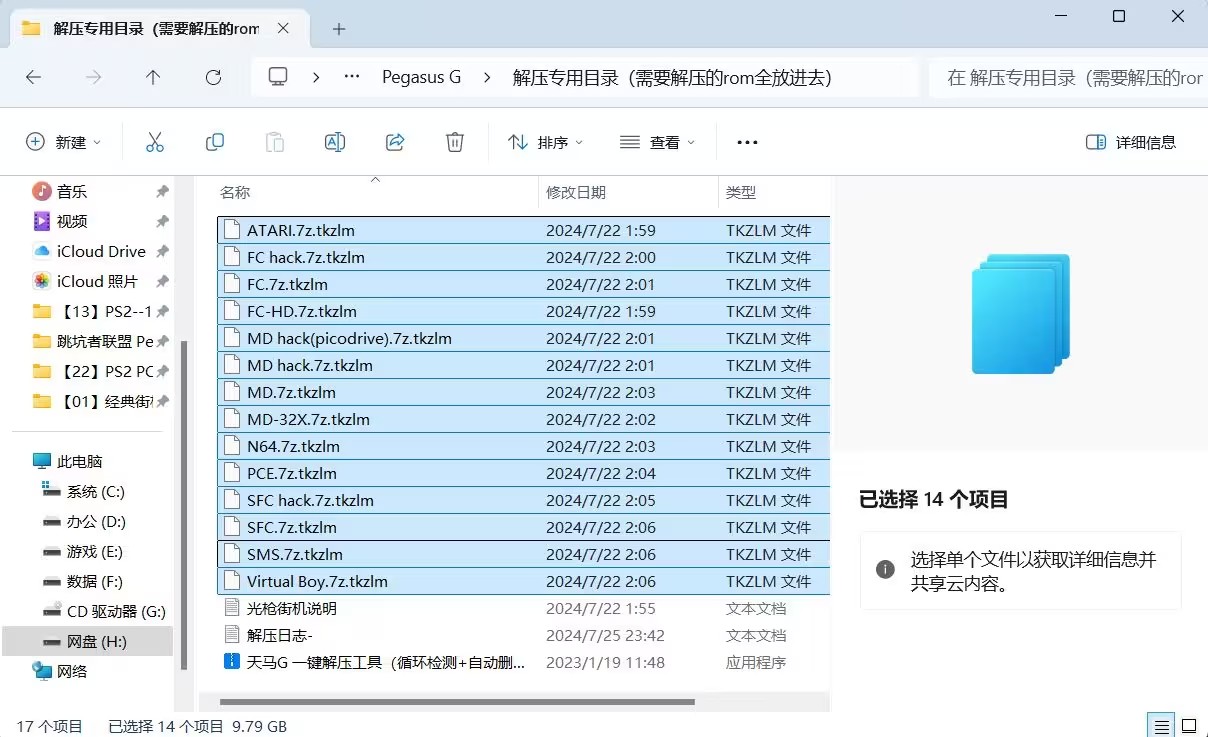Refresh the current folder view
Image resolution: width=1208 pixels, height=737 pixels.
click(212, 77)
